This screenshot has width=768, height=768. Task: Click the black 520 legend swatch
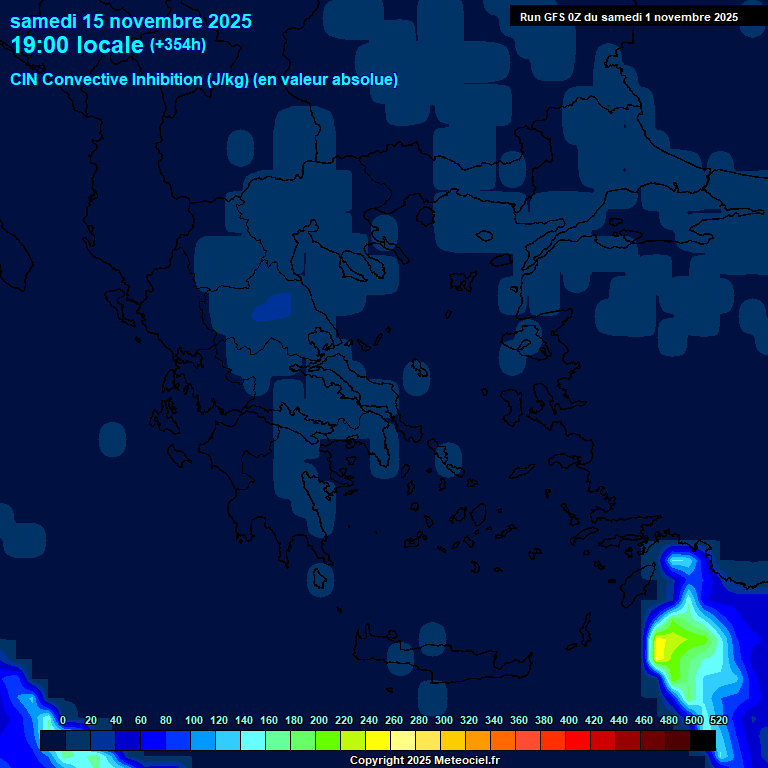[703, 741]
